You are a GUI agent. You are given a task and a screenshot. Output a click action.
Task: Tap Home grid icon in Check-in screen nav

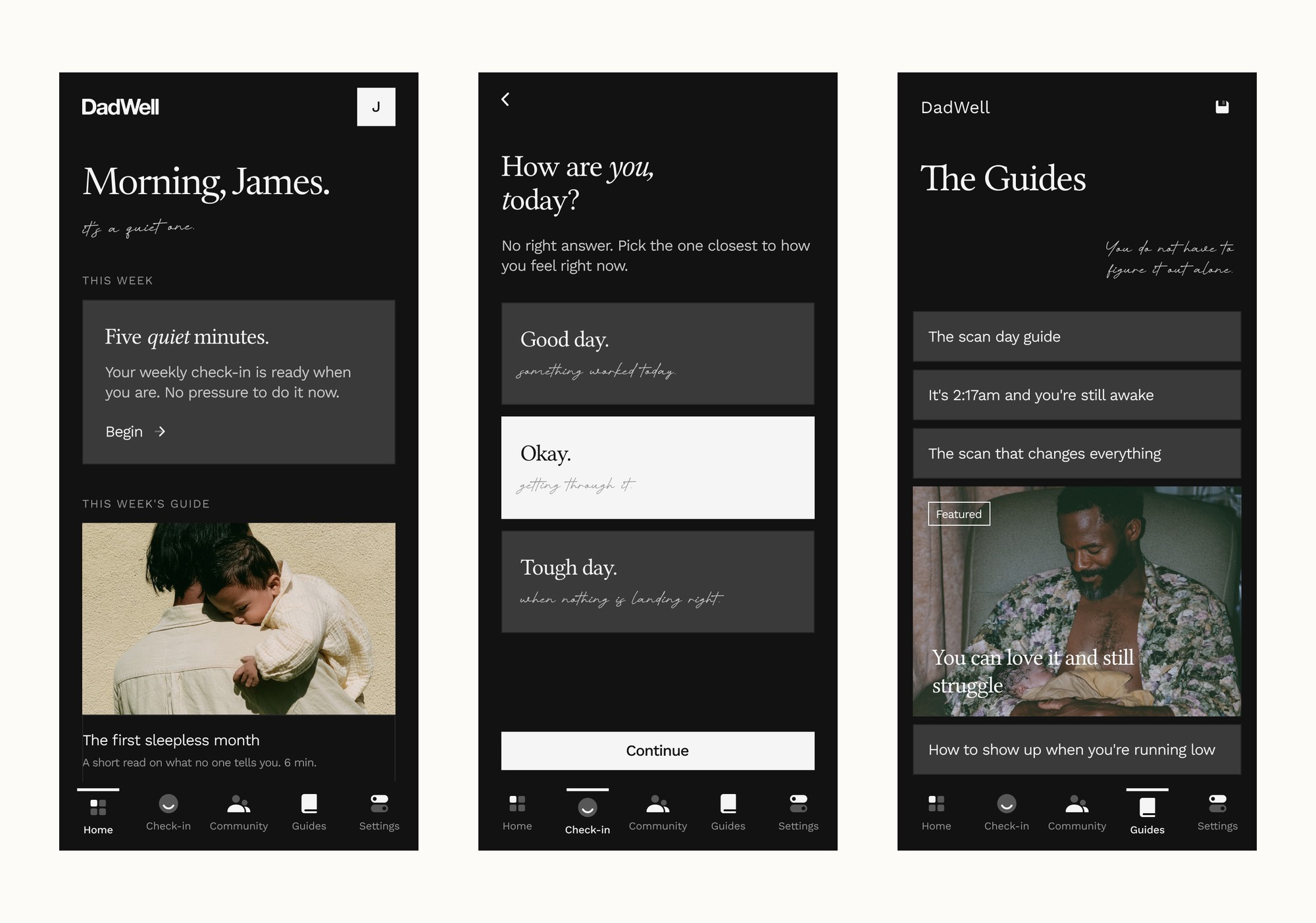pyautogui.click(x=517, y=803)
